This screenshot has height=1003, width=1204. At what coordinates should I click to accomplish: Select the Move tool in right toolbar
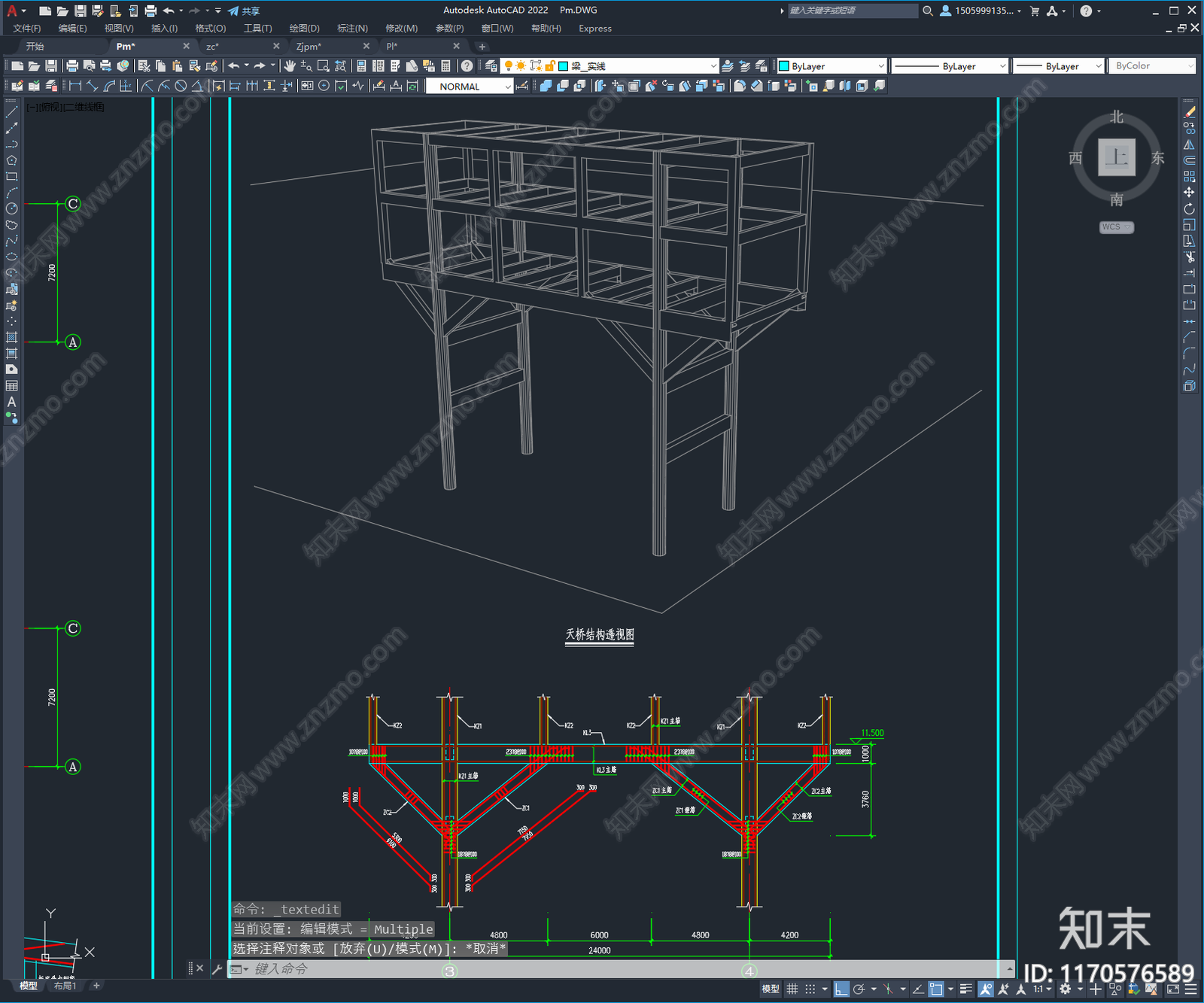[x=1189, y=193]
